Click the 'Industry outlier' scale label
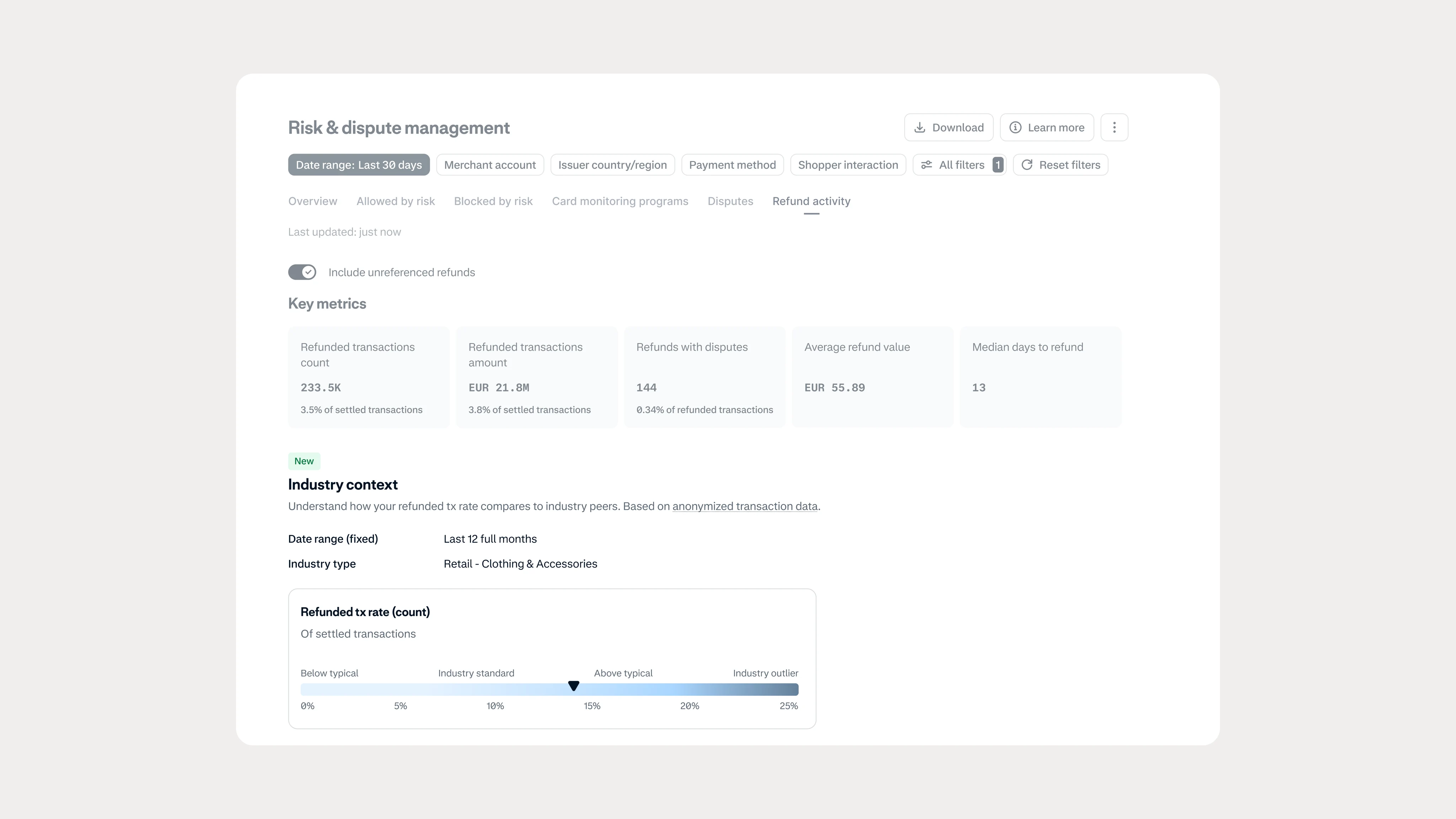This screenshot has height=819, width=1456. (x=765, y=673)
